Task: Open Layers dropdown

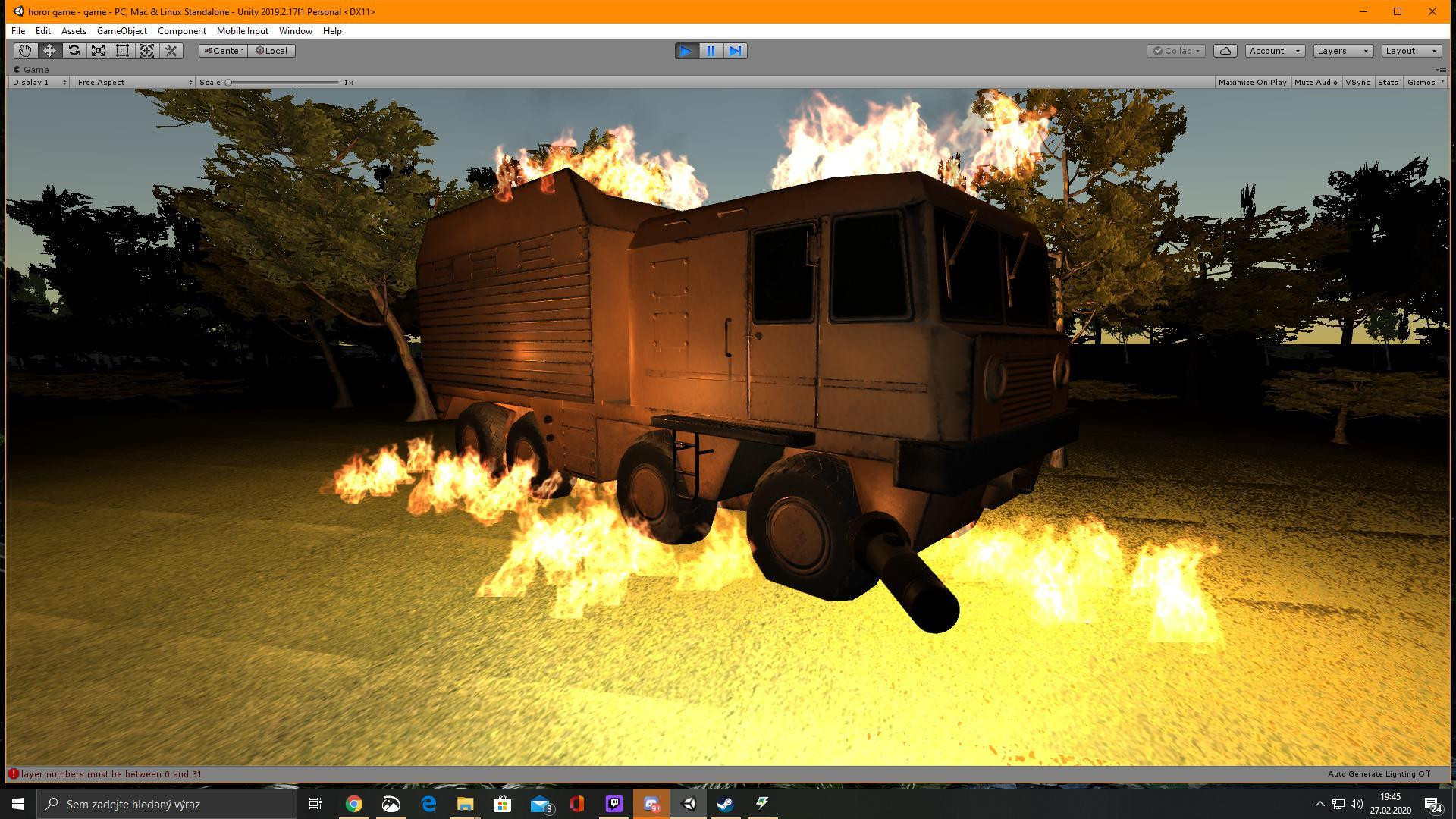Action: [1343, 51]
